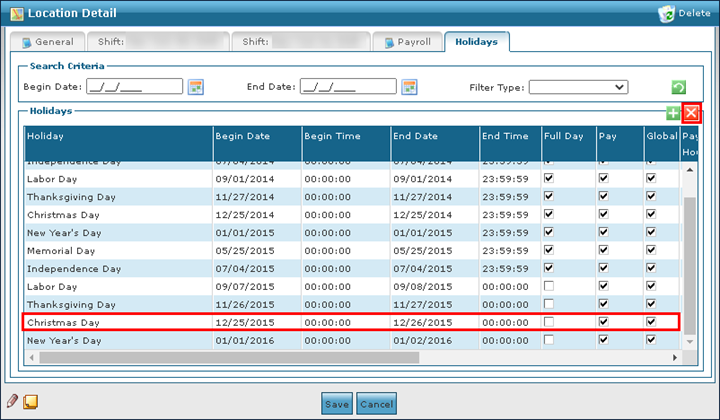The width and height of the screenshot is (720, 420).
Task: Click the pencil edit icon
Action: click(12, 402)
